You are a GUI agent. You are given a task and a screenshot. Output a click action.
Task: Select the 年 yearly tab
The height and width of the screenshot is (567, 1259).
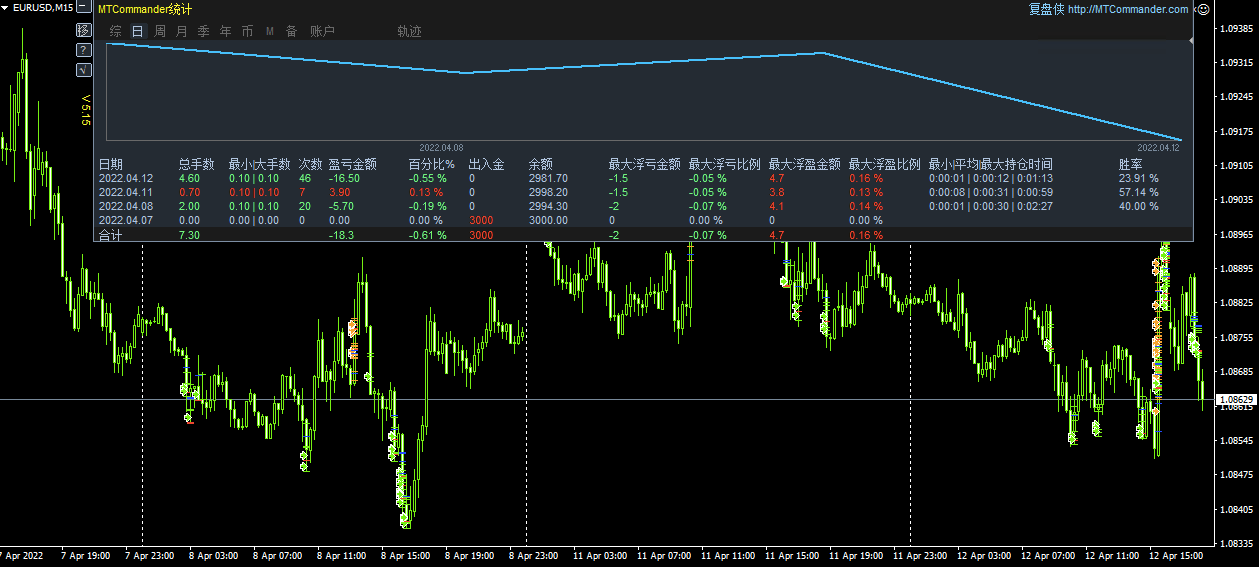click(225, 31)
